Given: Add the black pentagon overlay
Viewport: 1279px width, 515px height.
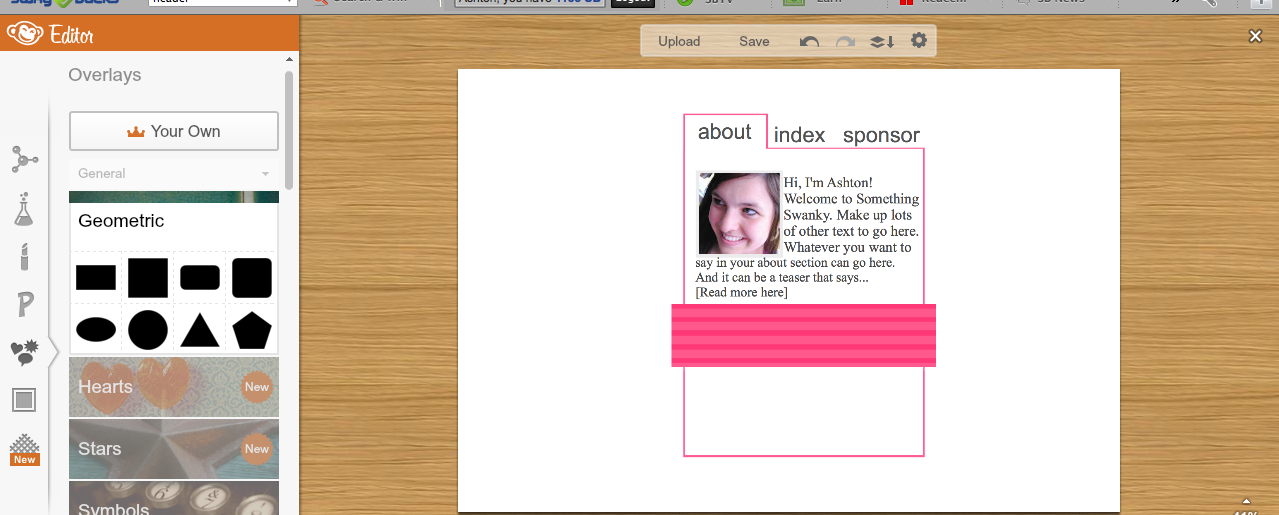Looking at the screenshot, I should pyautogui.click(x=252, y=329).
